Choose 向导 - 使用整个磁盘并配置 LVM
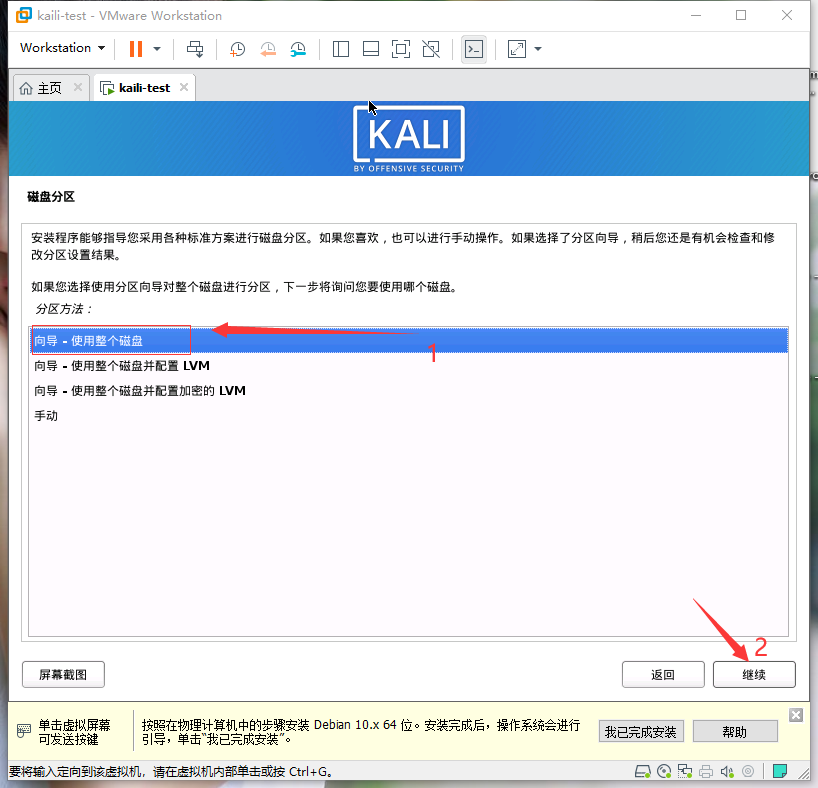The image size is (818, 788). [x=408, y=366]
